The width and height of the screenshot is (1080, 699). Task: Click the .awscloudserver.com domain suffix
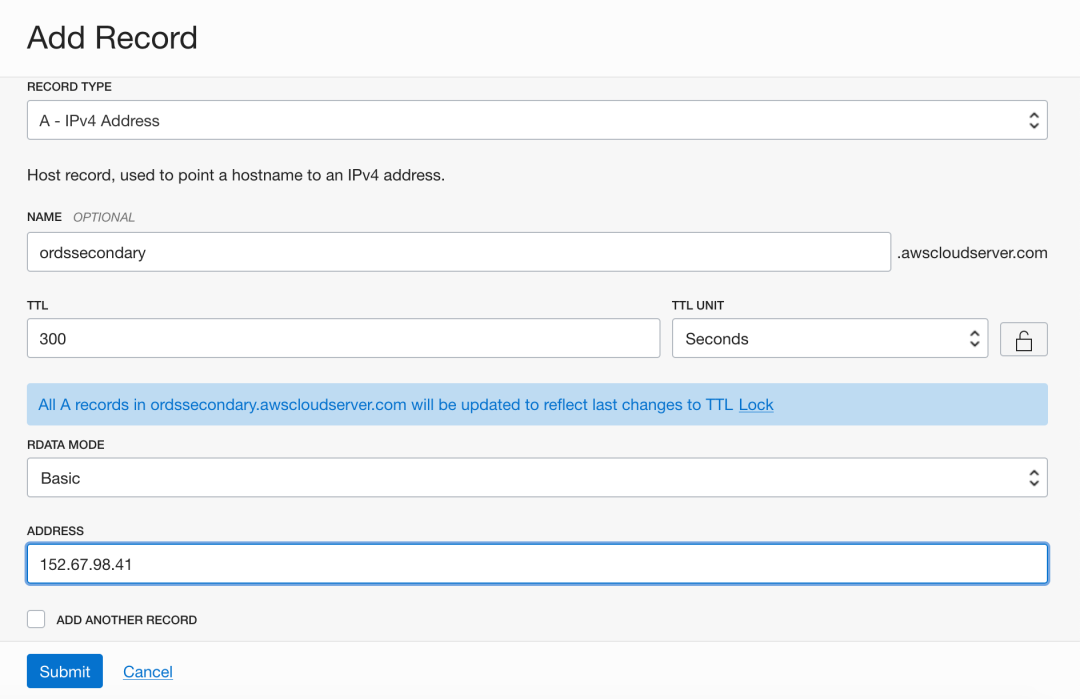click(x=973, y=253)
